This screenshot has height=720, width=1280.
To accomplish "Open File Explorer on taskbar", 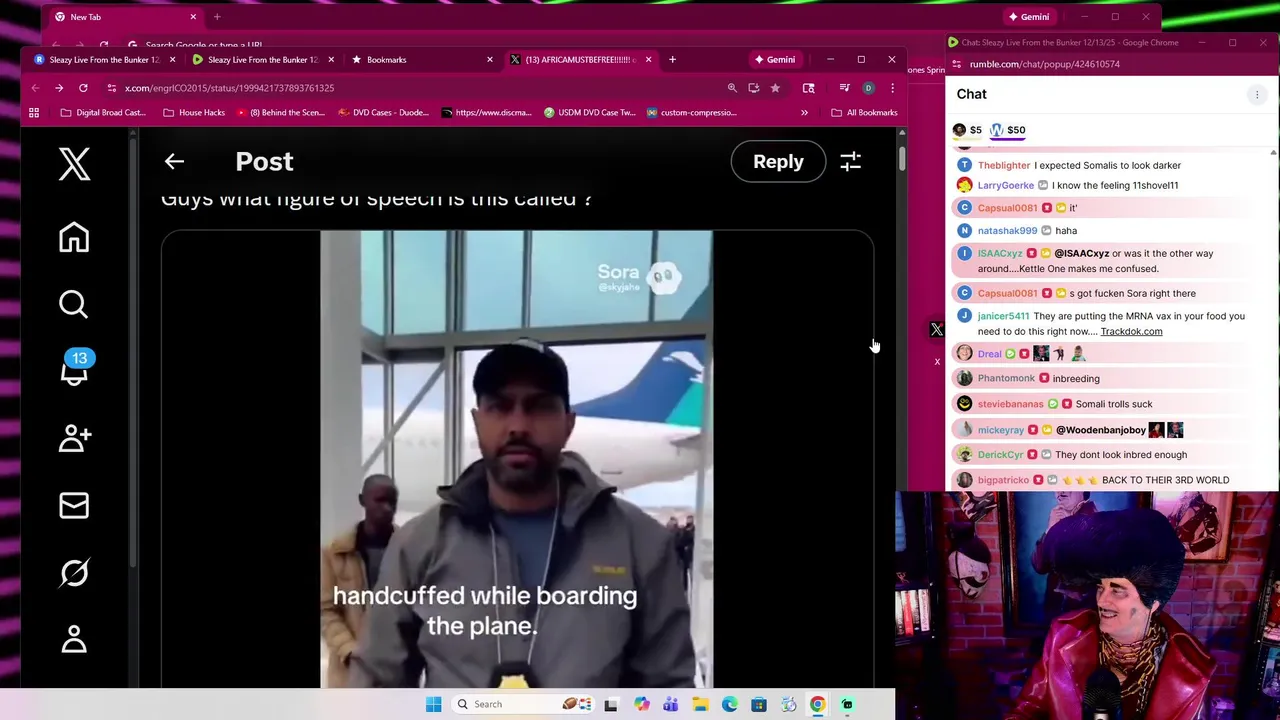I will tap(700, 704).
